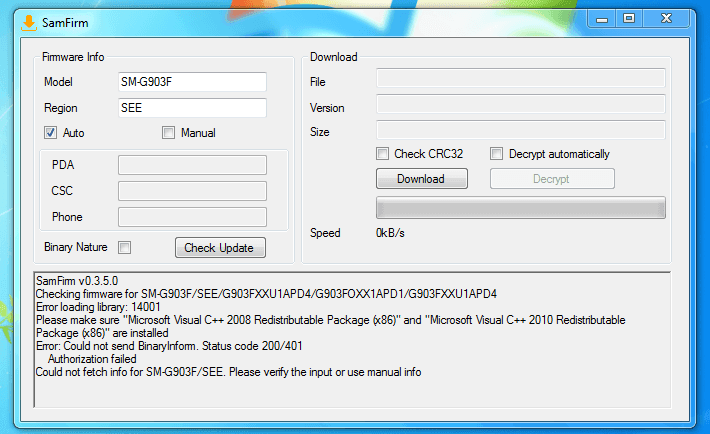Click into the CSC input field
Viewport: 710px width, 434px height.
[x=192, y=191]
